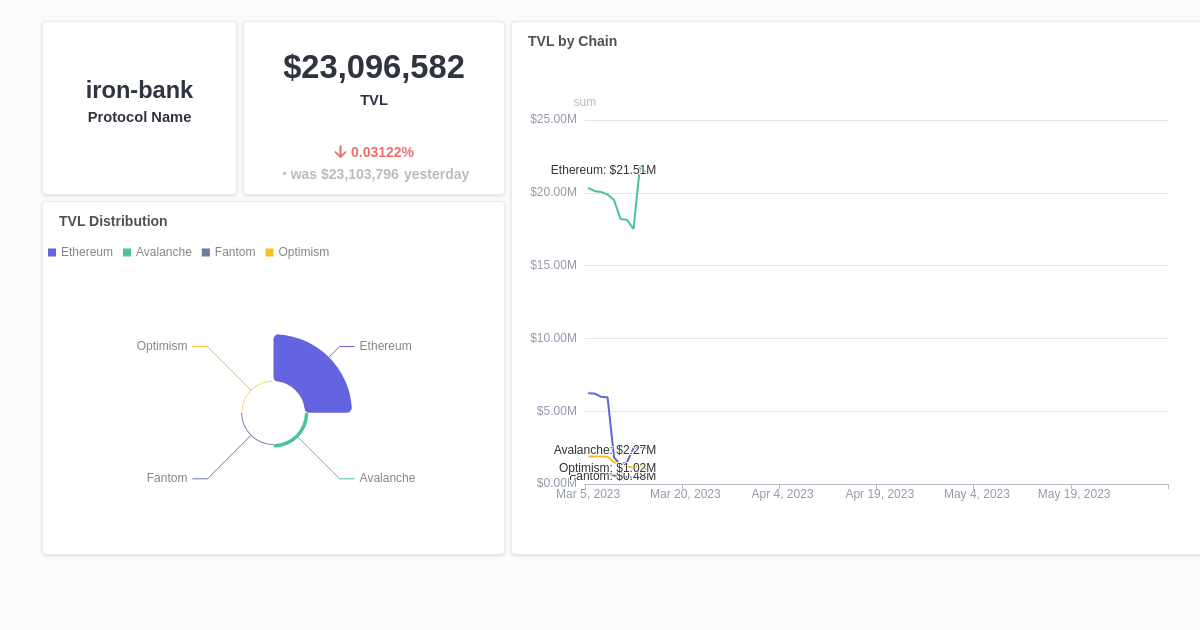Image resolution: width=1200 pixels, height=630 pixels.
Task: Switch to the TVL by Chain panel header
Action: point(572,41)
